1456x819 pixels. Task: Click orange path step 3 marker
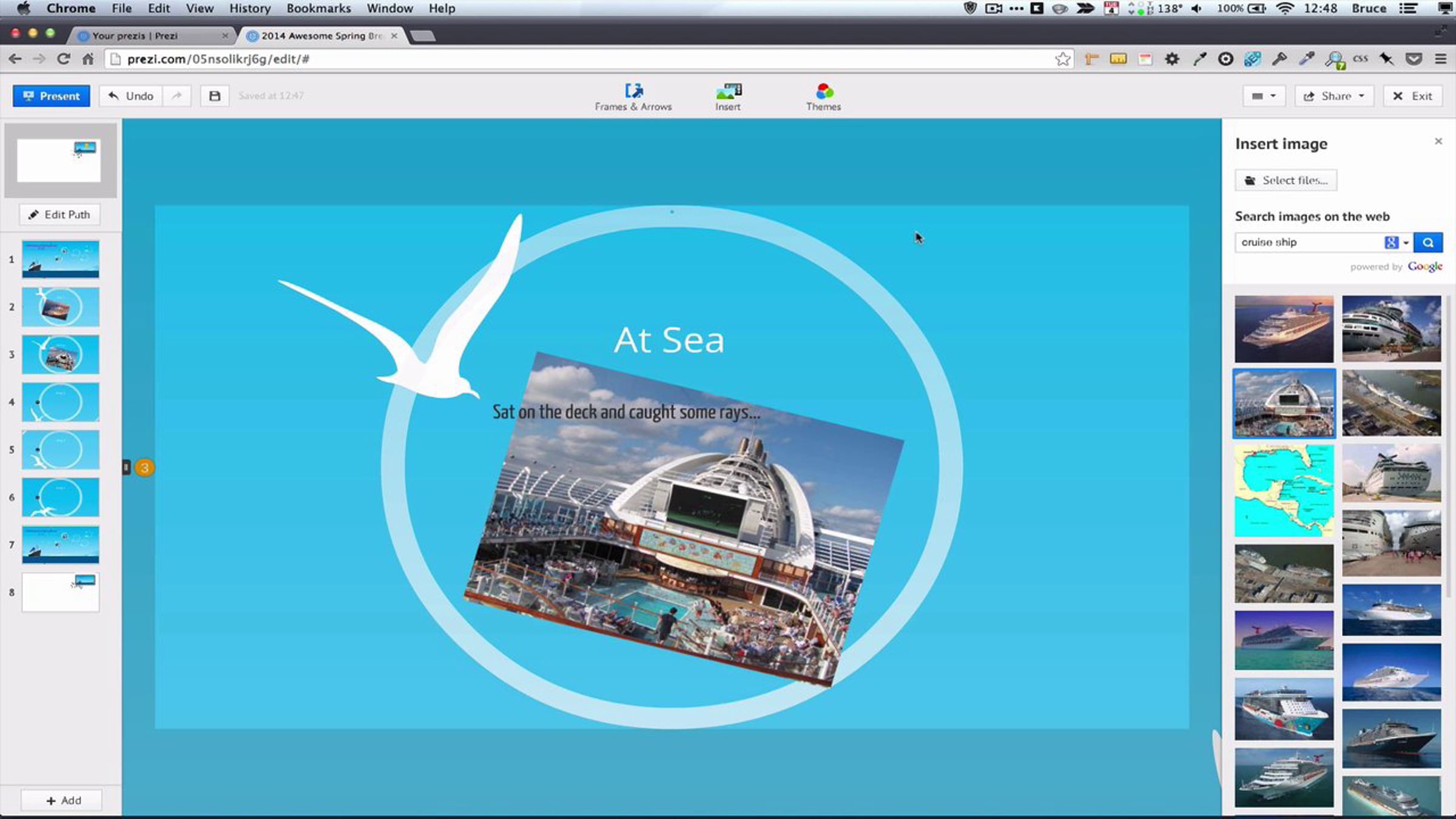[x=144, y=468]
